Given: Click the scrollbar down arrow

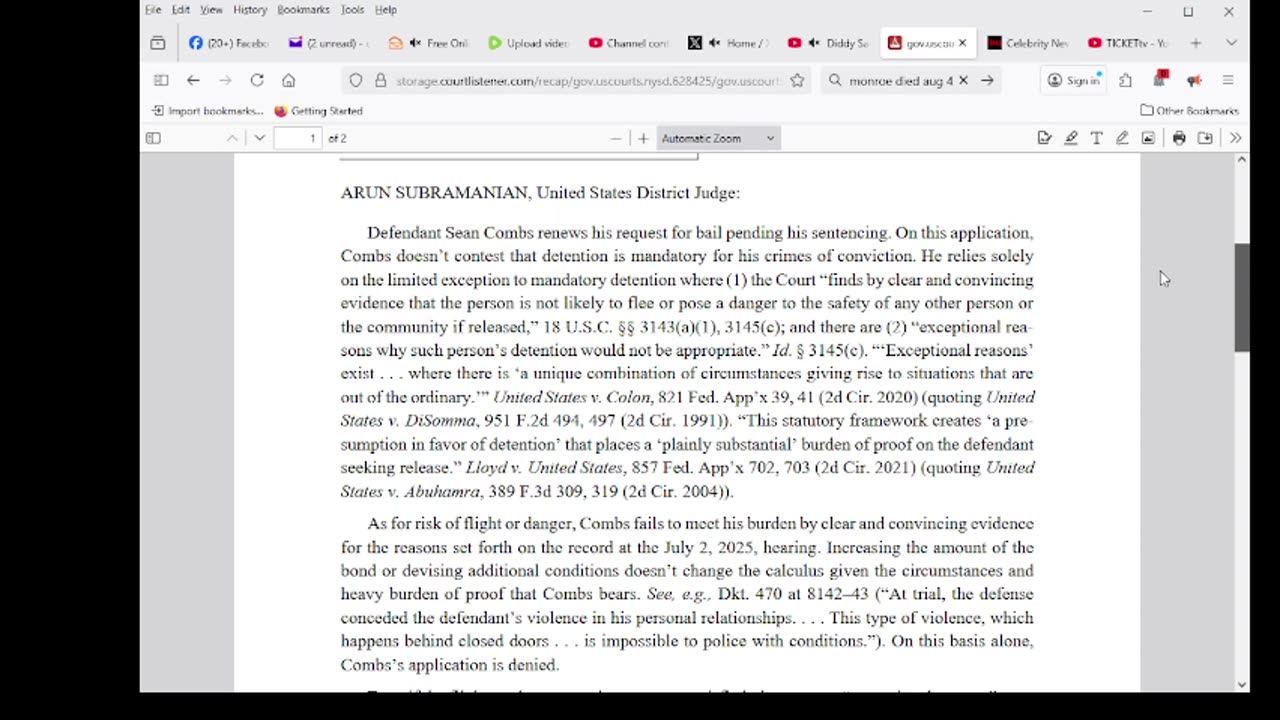Looking at the screenshot, I should pos(1242,685).
